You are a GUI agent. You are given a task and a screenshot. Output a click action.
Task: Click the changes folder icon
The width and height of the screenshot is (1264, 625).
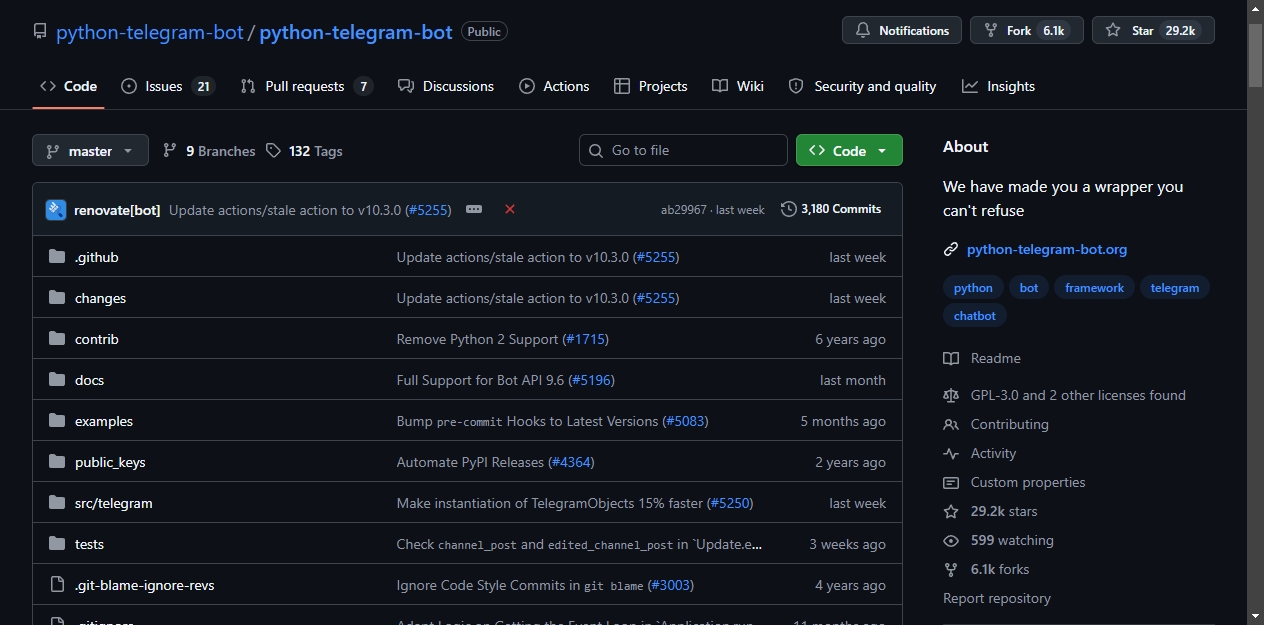pos(57,298)
